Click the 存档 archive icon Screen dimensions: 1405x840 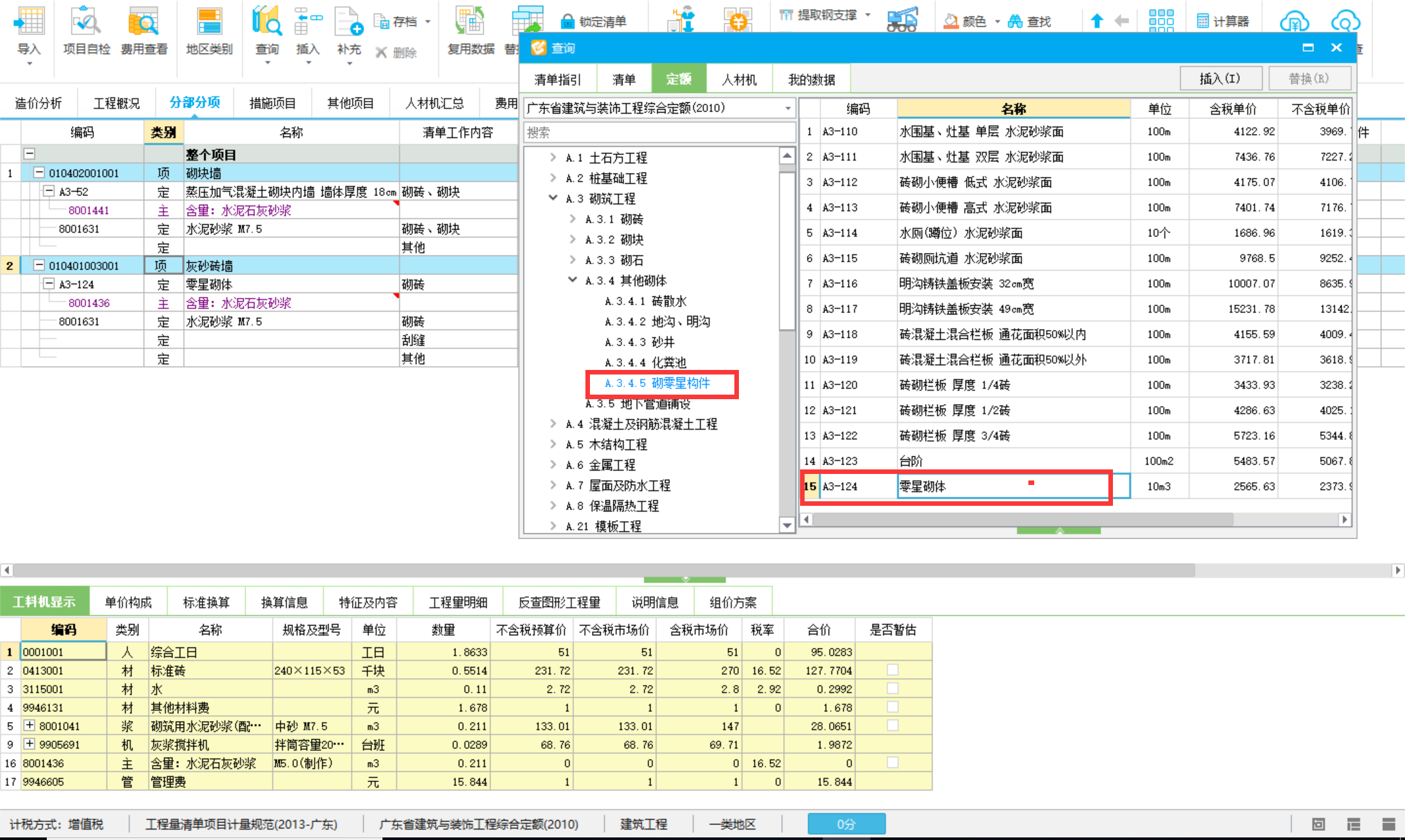[x=381, y=21]
